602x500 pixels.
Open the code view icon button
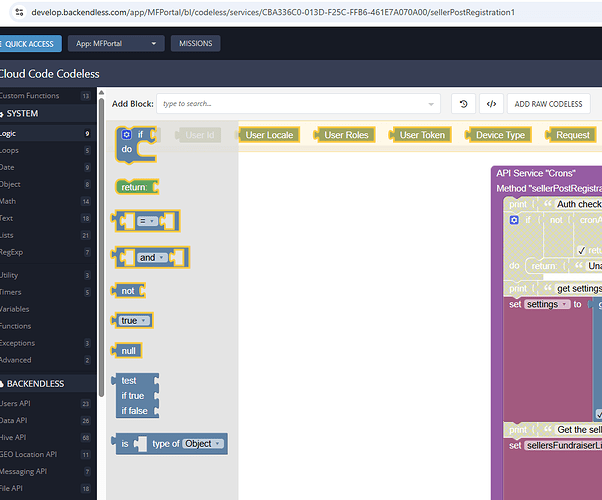click(490, 104)
